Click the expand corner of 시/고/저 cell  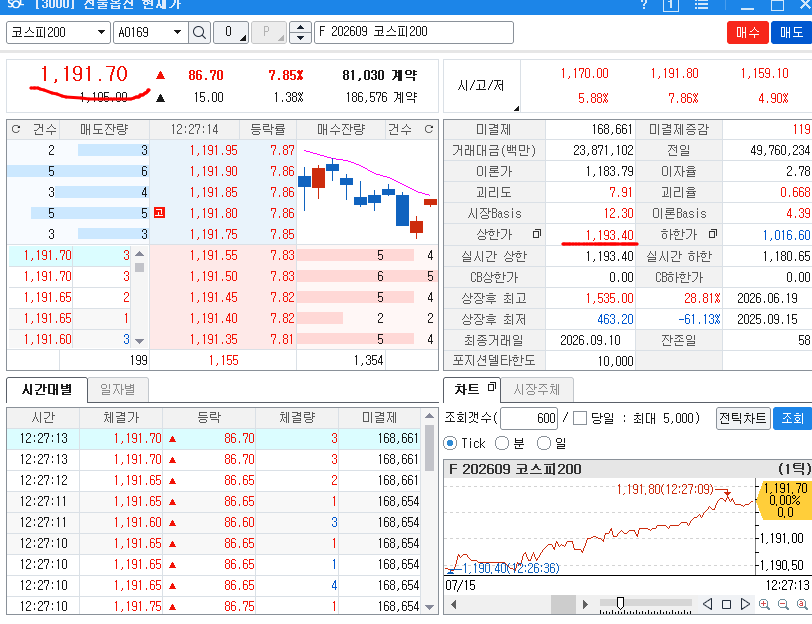[516, 108]
